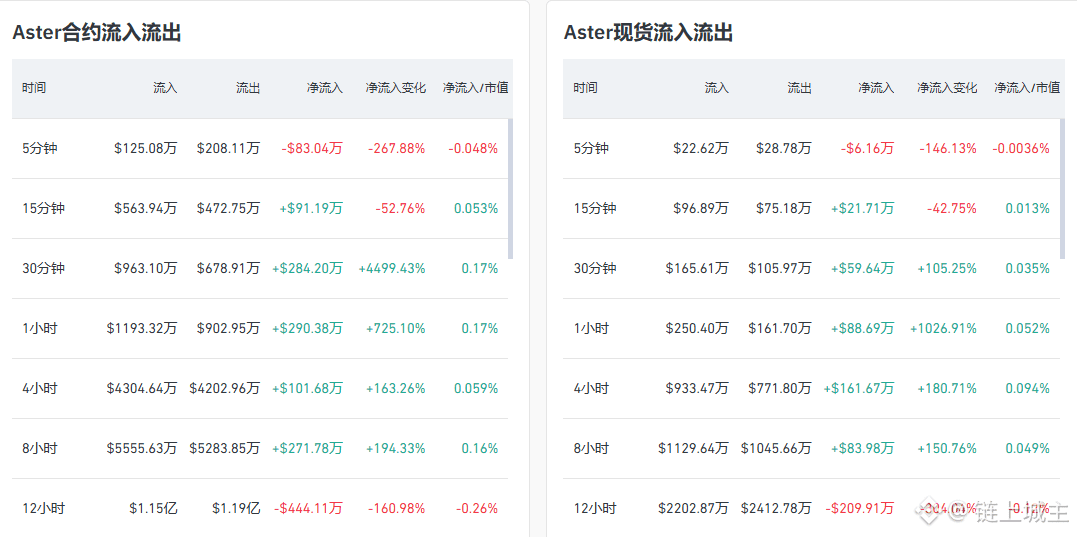Click the $4202.96万 outflow value
The height and width of the screenshot is (537, 1077).
[x=225, y=389]
